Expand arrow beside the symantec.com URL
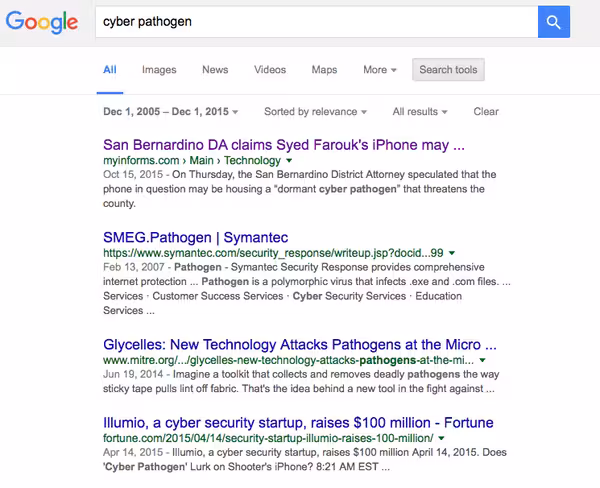The width and height of the screenshot is (600, 488). pyautogui.click(x=452, y=253)
